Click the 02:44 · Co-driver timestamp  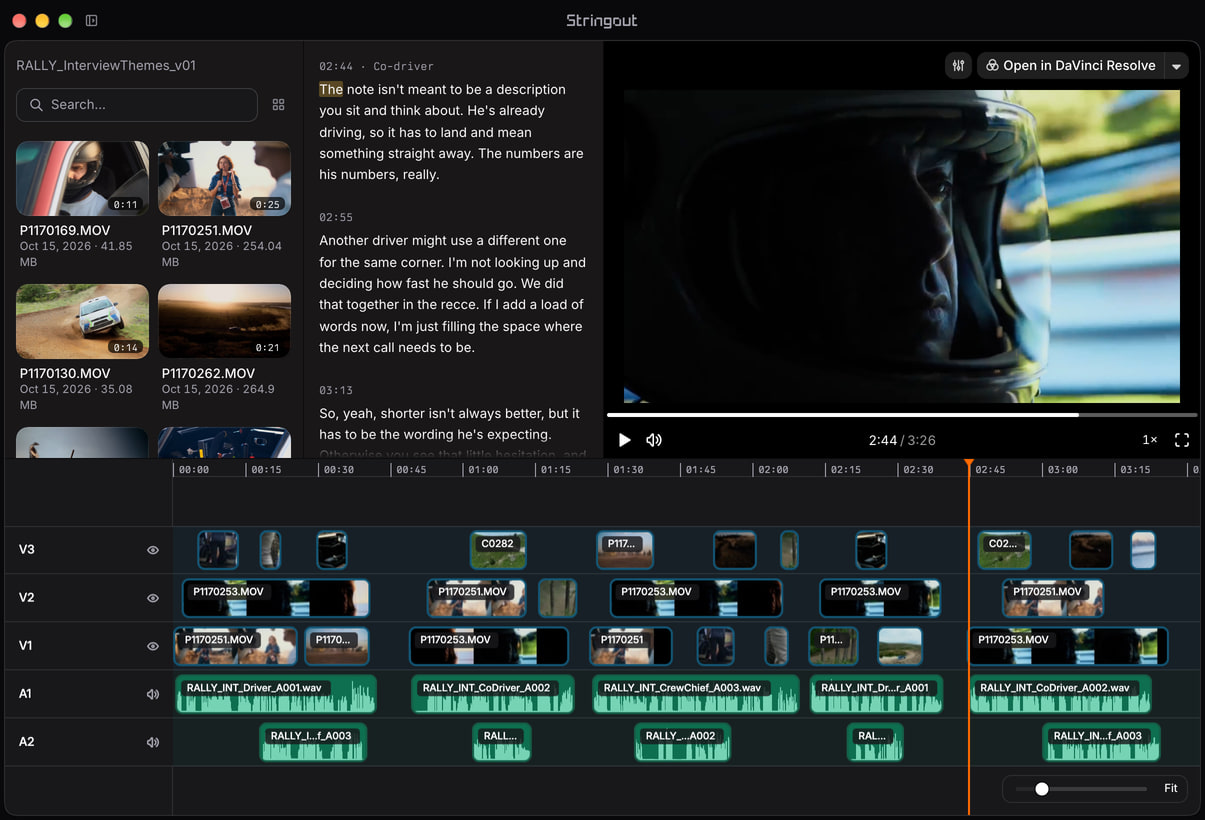pyautogui.click(x=376, y=66)
